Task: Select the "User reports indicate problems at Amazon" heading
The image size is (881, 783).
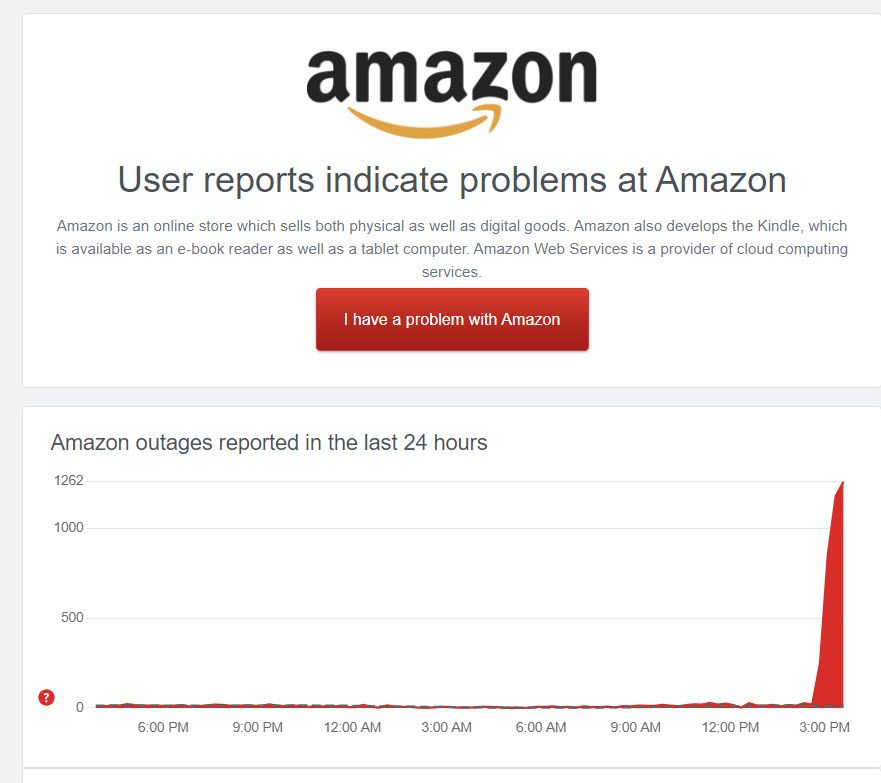Action: click(x=452, y=180)
